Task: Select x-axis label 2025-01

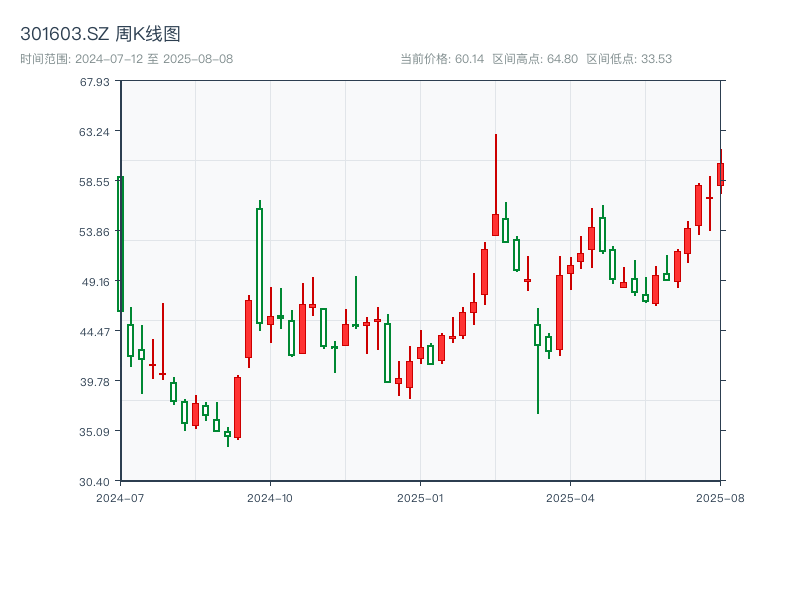Action: pyautogui.click(x=420, y=498)
